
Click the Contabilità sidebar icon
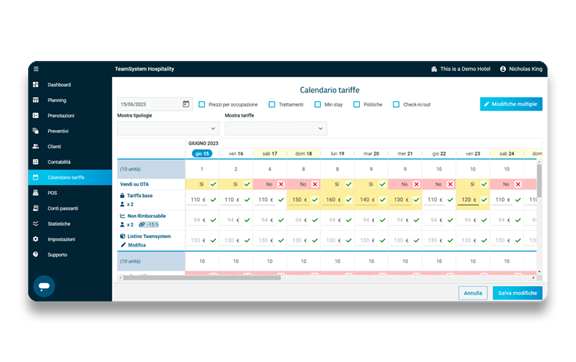(36, 162)
